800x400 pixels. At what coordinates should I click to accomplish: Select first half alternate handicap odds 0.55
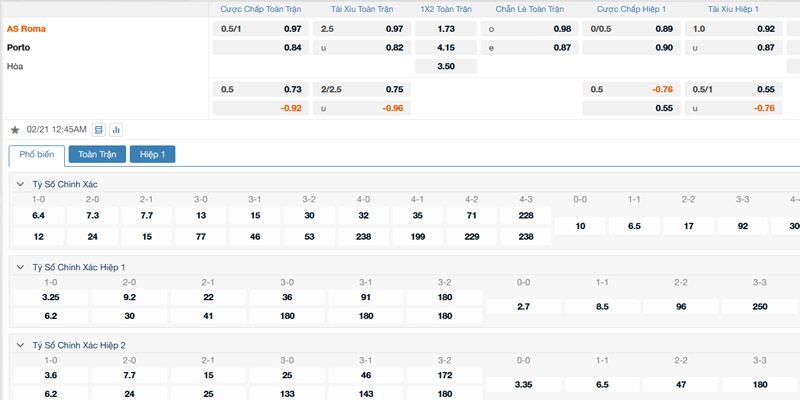pyautogui.click(x=631, y=108)
